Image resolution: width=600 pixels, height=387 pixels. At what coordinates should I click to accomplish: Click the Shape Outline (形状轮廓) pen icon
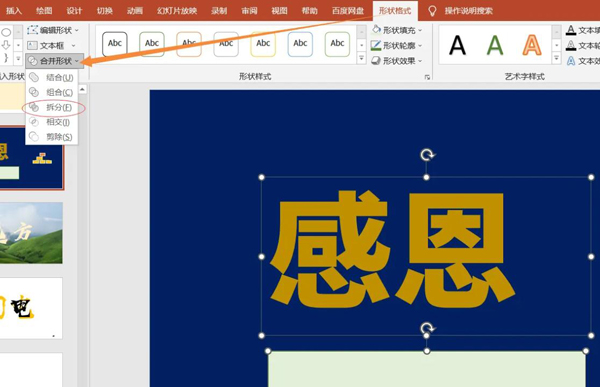pos(376,45)
